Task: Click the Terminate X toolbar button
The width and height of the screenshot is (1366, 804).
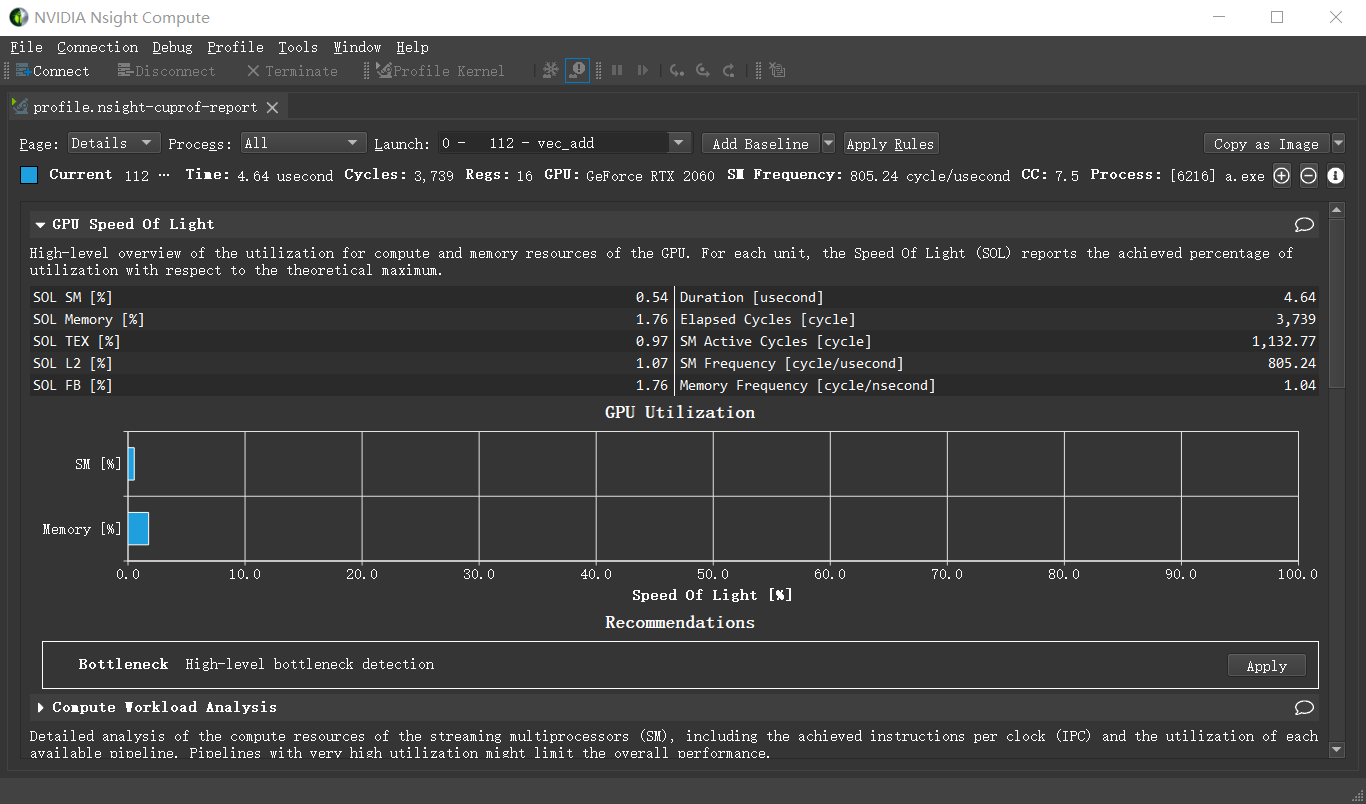Action: 292,71
